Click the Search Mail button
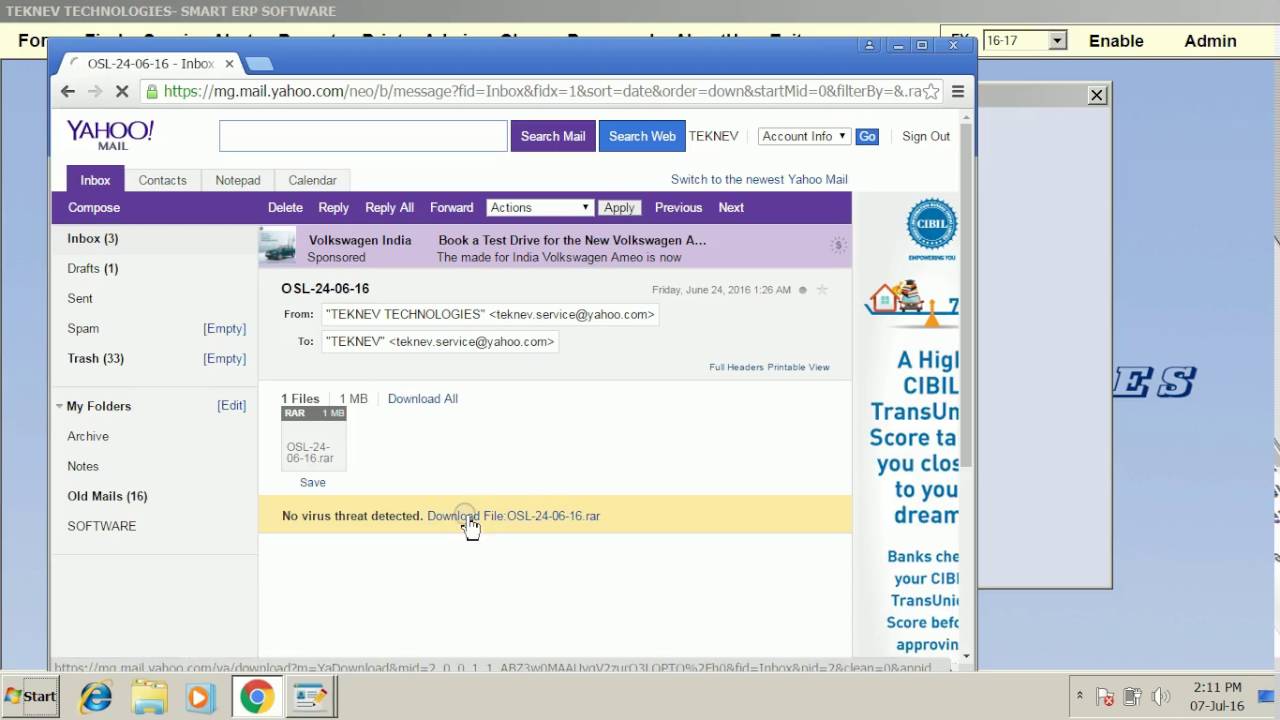 553,136
